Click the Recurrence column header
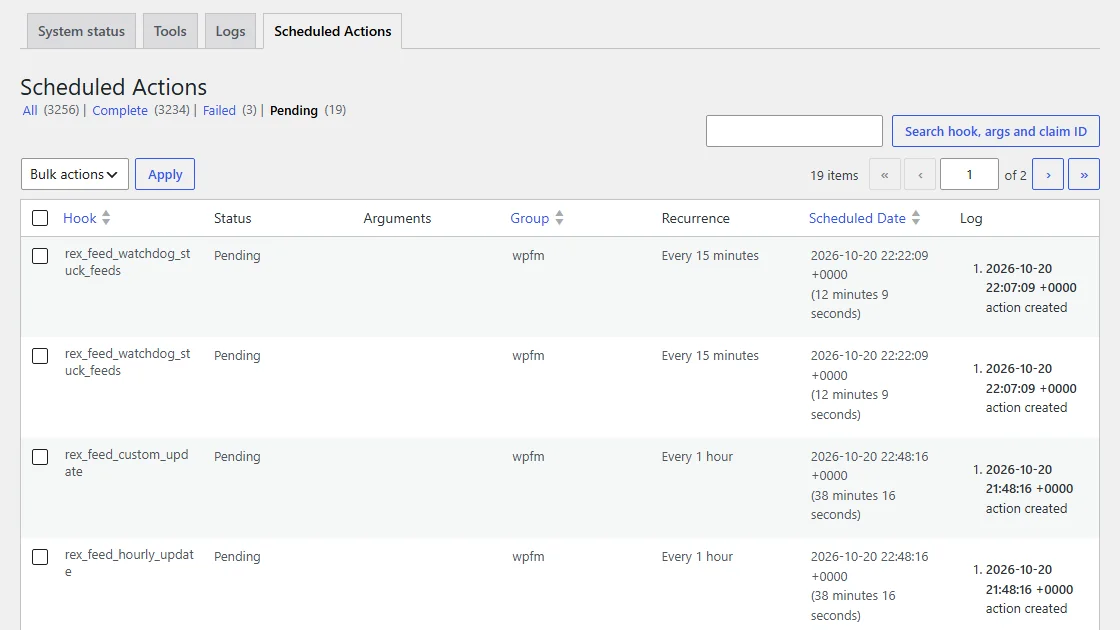 click(x=695, y=219)
